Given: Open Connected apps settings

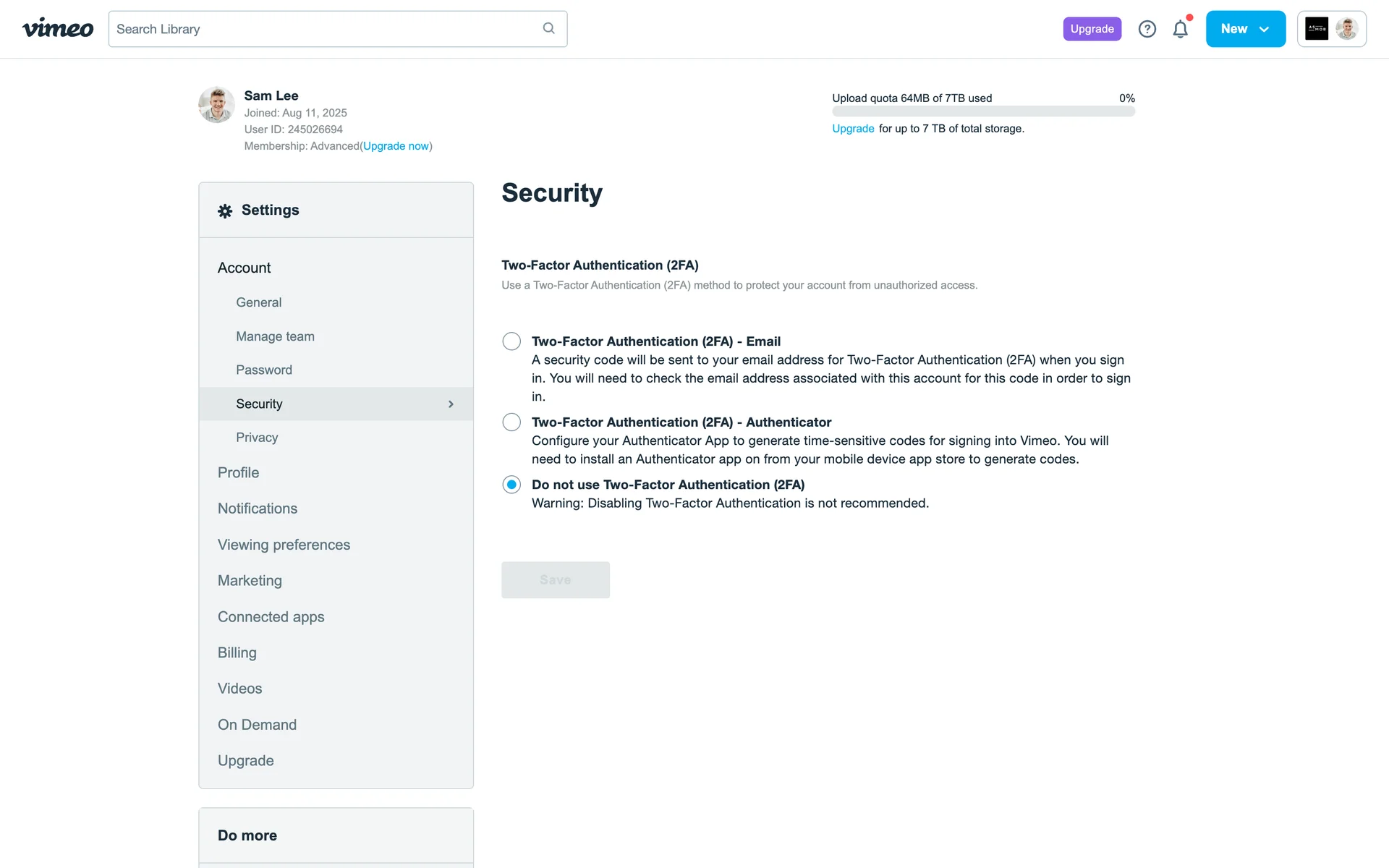Looking at the screenshot, I should 271,617.
